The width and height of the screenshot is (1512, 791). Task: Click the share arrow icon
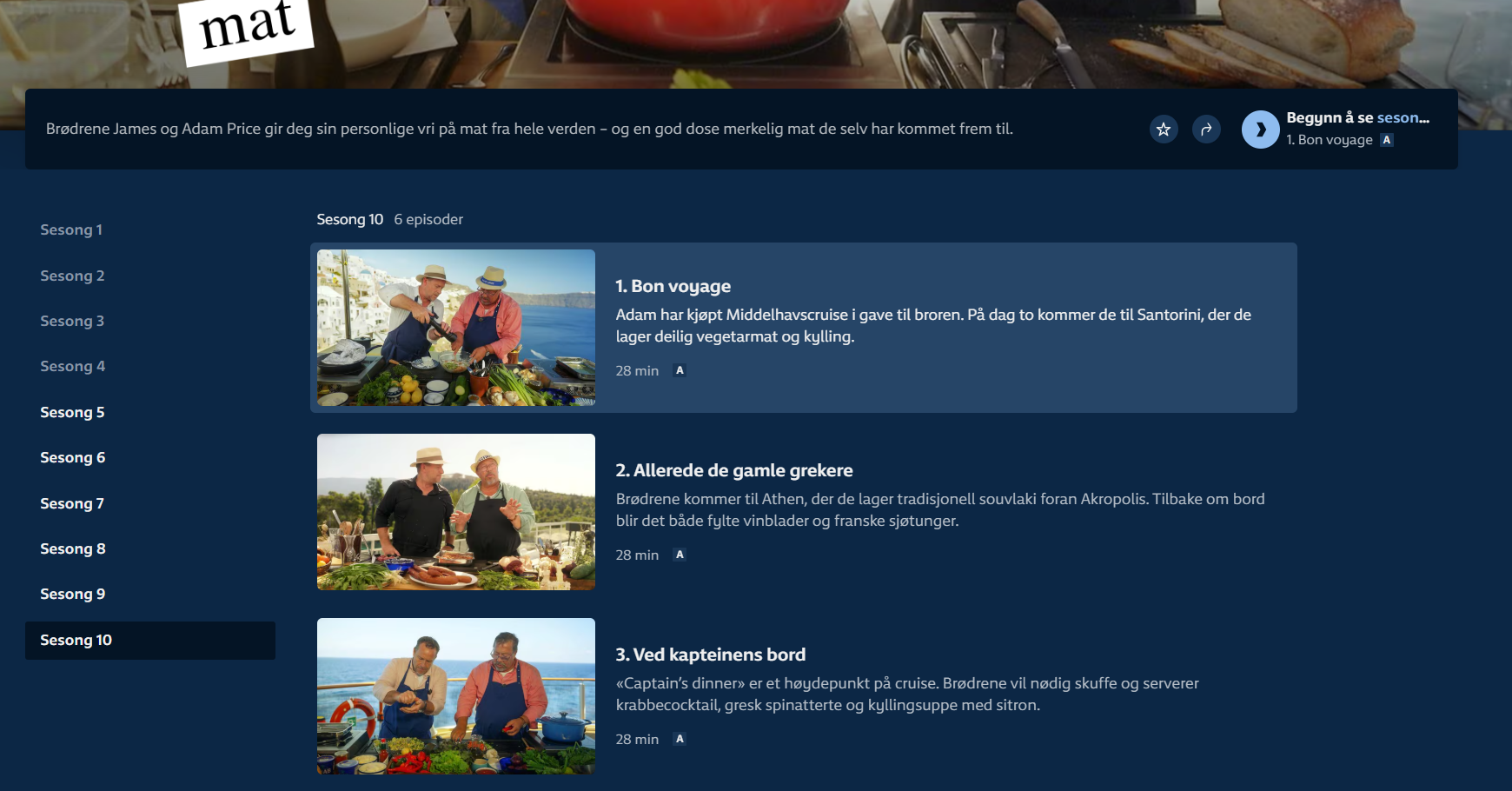[x=1206, y=130]
